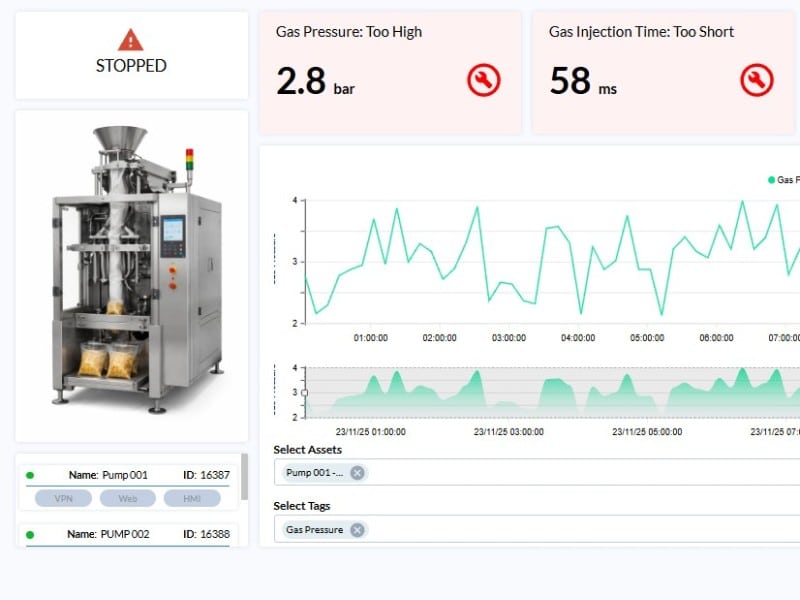Click the green status dot for PUMP 002
800x600 pixels.
[30, 534]
